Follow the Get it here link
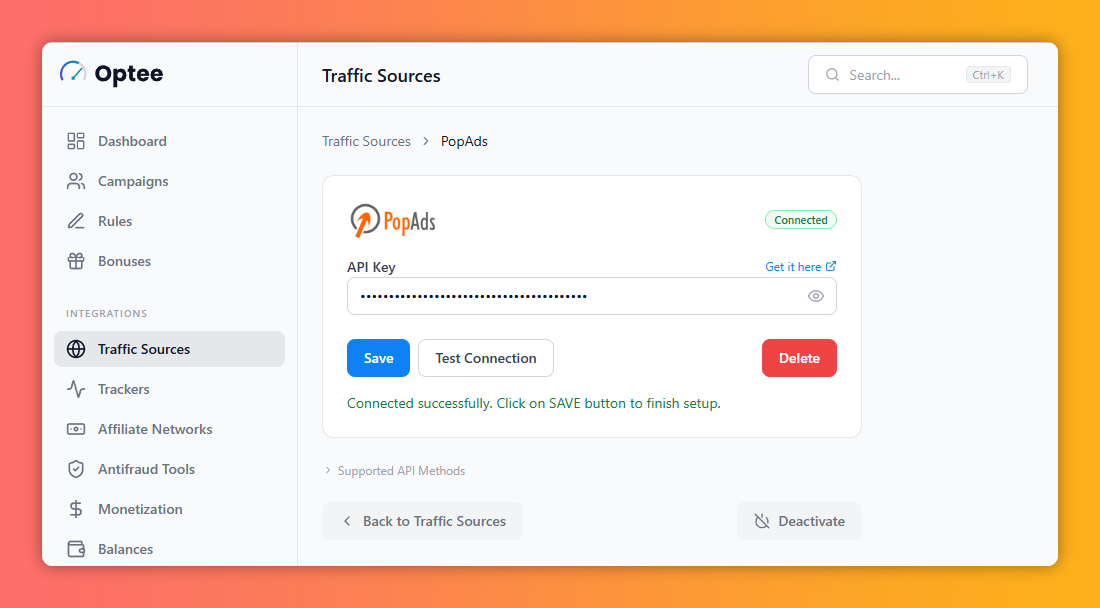This screenshot has width=1100, height=608. pos(800,266)
